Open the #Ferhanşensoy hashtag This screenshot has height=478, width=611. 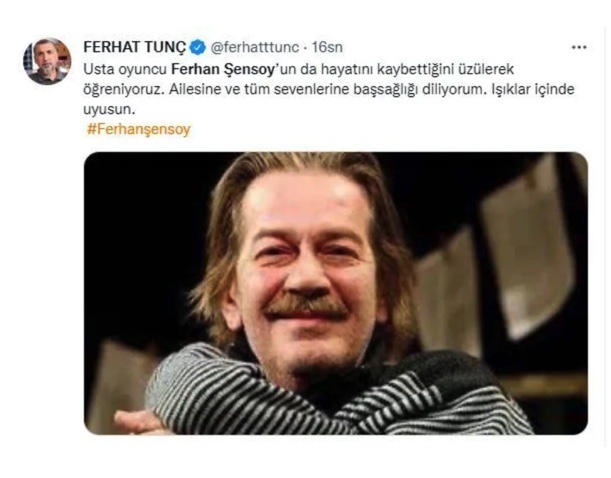(x=138, y=130)
